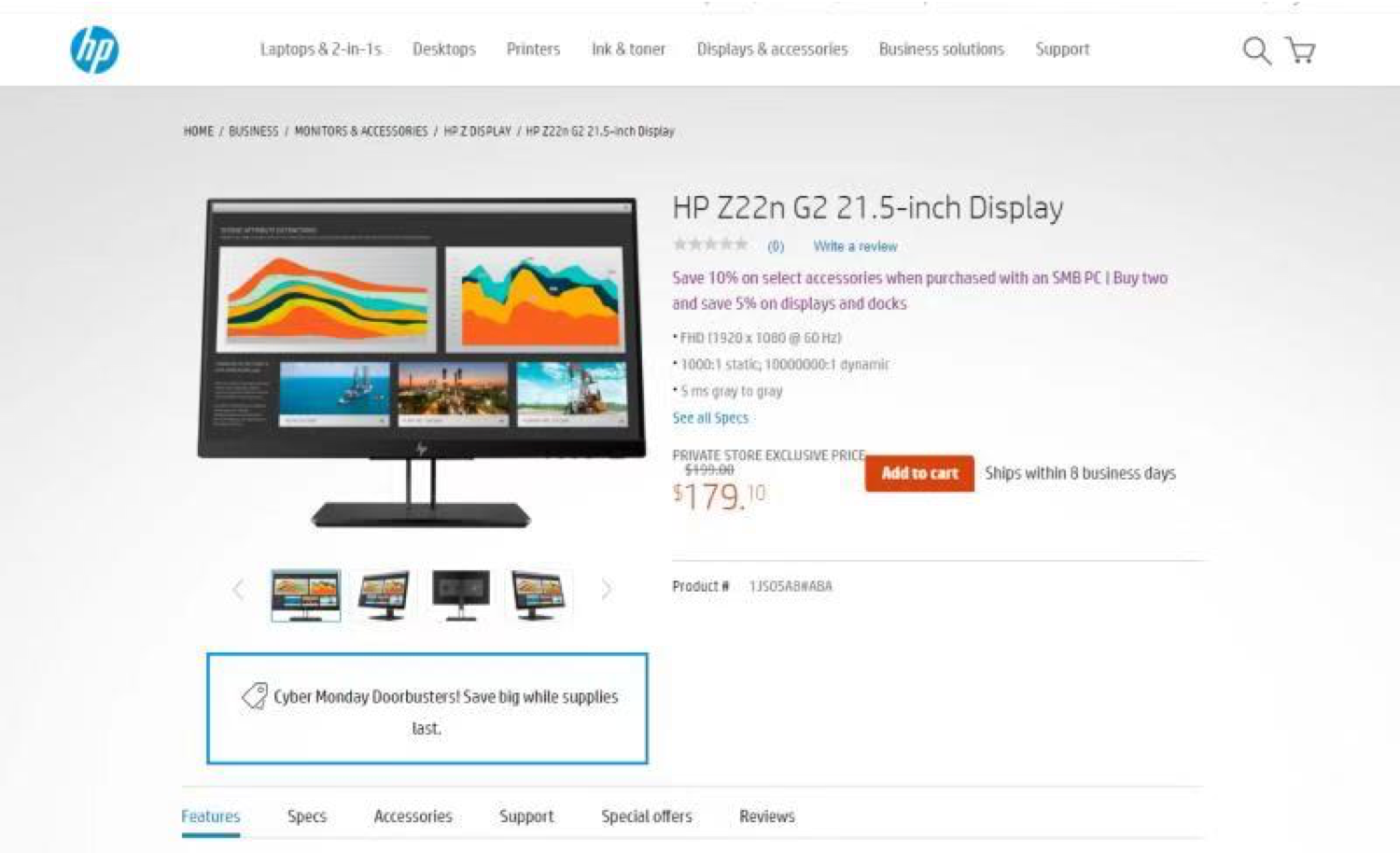1400x853 pixels.
Task: Expand the Ink & toner menu
Action: tap(628, 49)
